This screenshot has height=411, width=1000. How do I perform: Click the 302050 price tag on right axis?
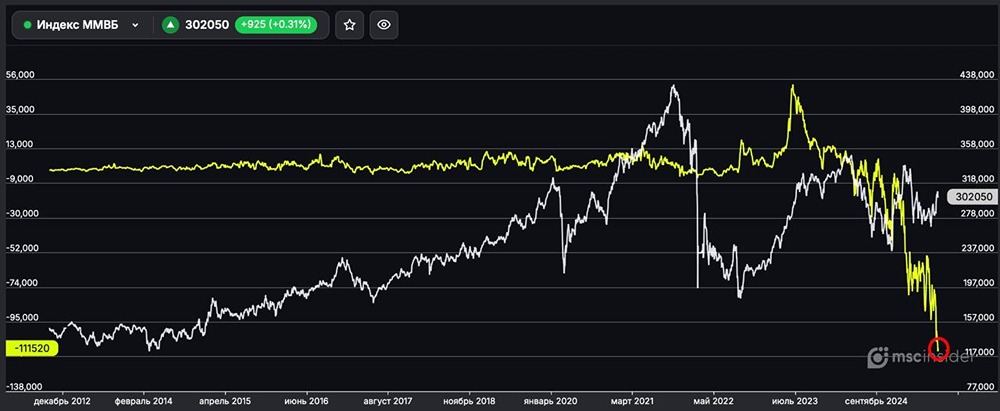click(x=973, y=198)
